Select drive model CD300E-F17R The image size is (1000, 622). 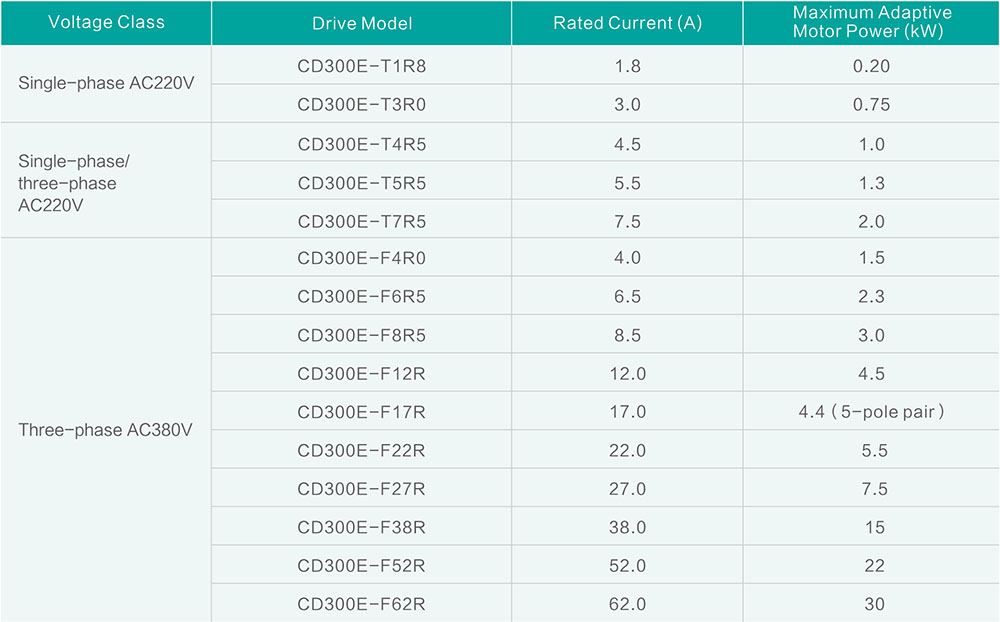pyautogui.click(x=361, y=412)
